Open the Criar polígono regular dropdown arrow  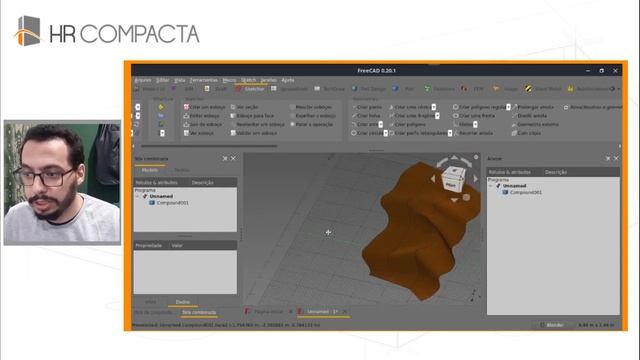(x=508, y=107)
